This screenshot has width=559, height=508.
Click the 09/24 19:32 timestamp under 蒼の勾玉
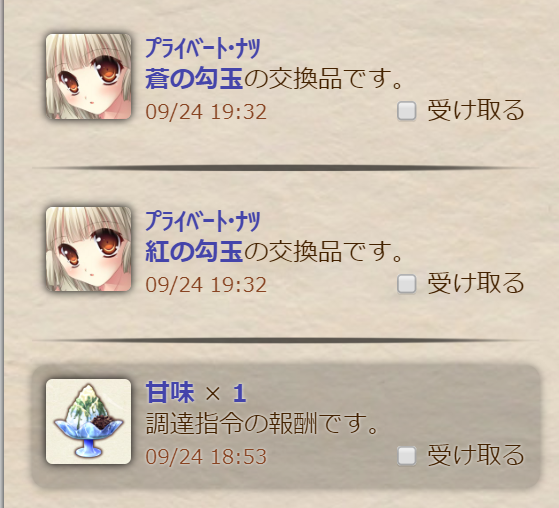point(206,112)
